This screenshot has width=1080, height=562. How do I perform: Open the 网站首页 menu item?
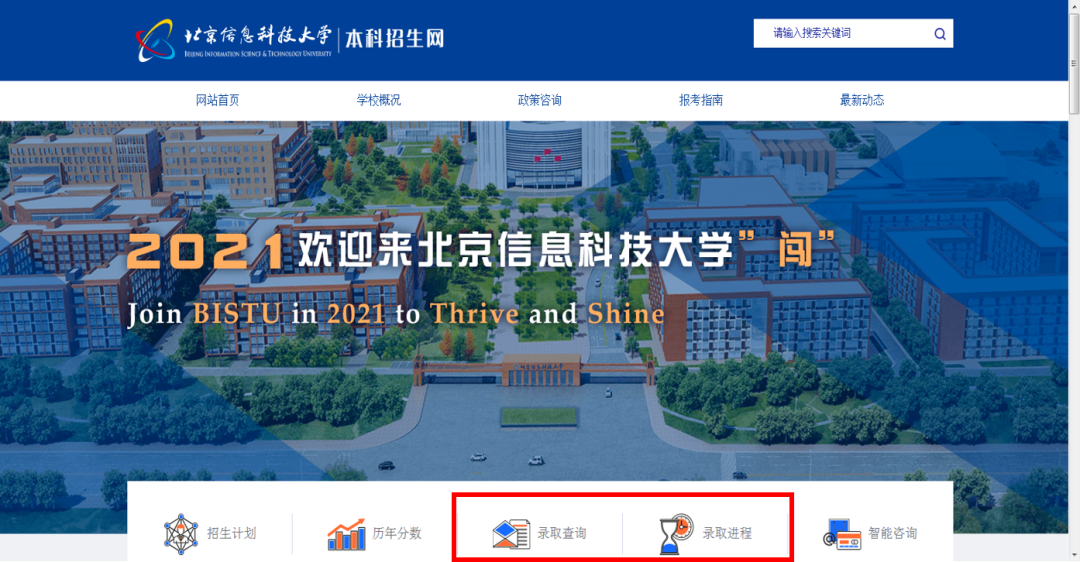click(x=218, y=101)
